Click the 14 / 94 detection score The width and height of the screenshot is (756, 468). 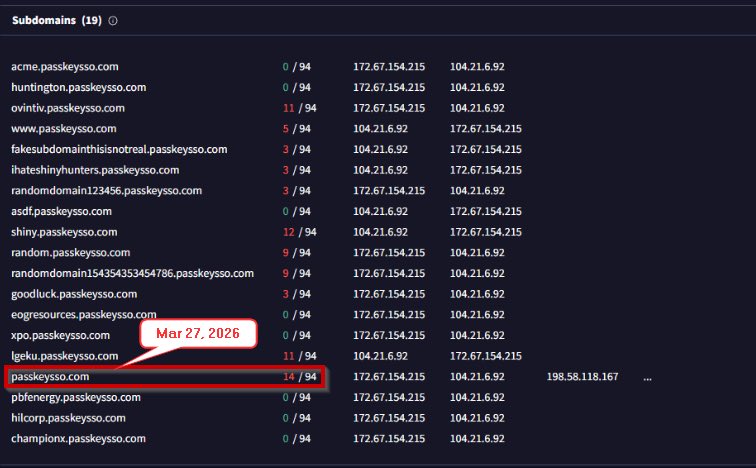[299, 377]
